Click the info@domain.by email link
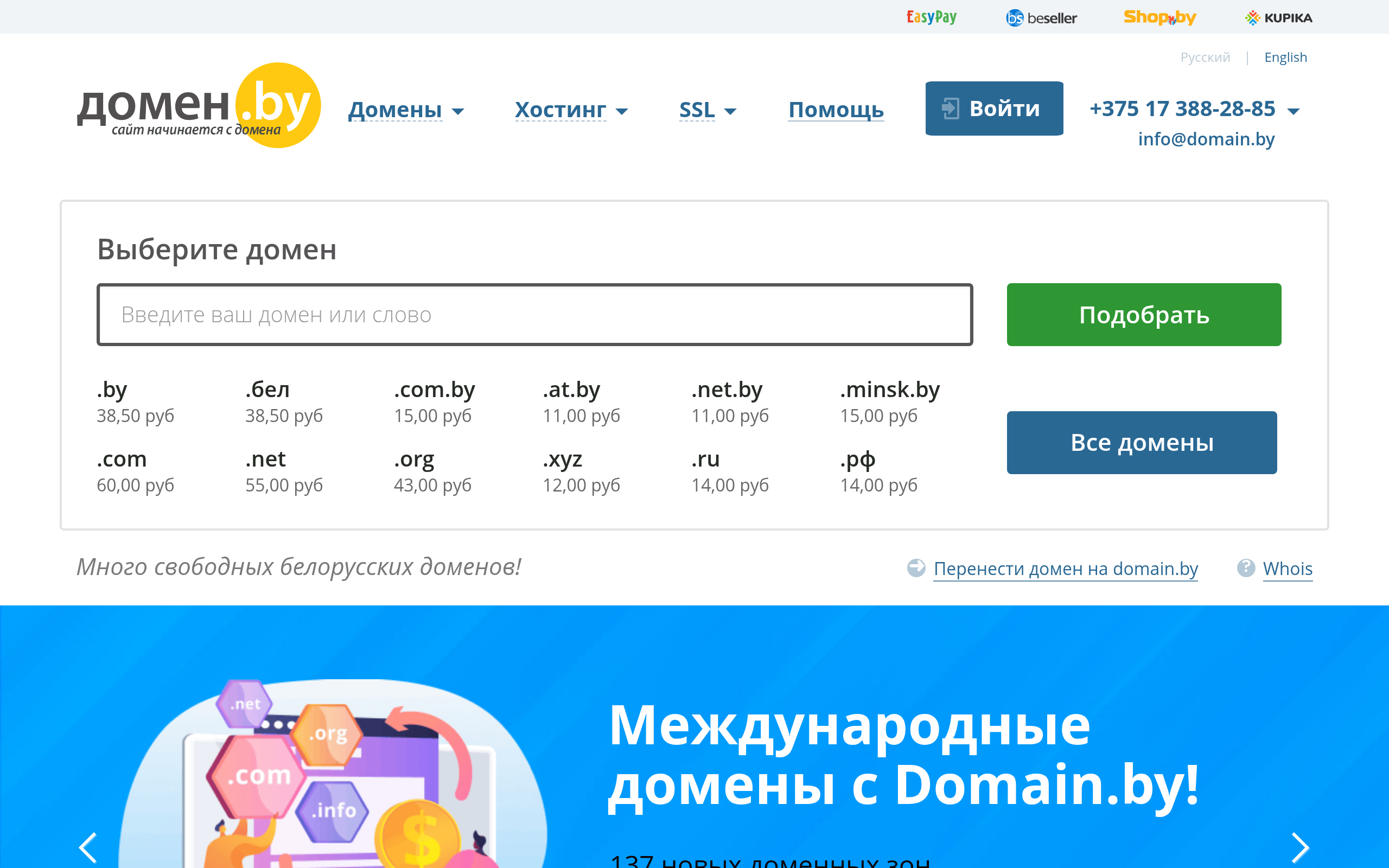The height and width of the screenshot is (868, 1389). [1206, 139]
